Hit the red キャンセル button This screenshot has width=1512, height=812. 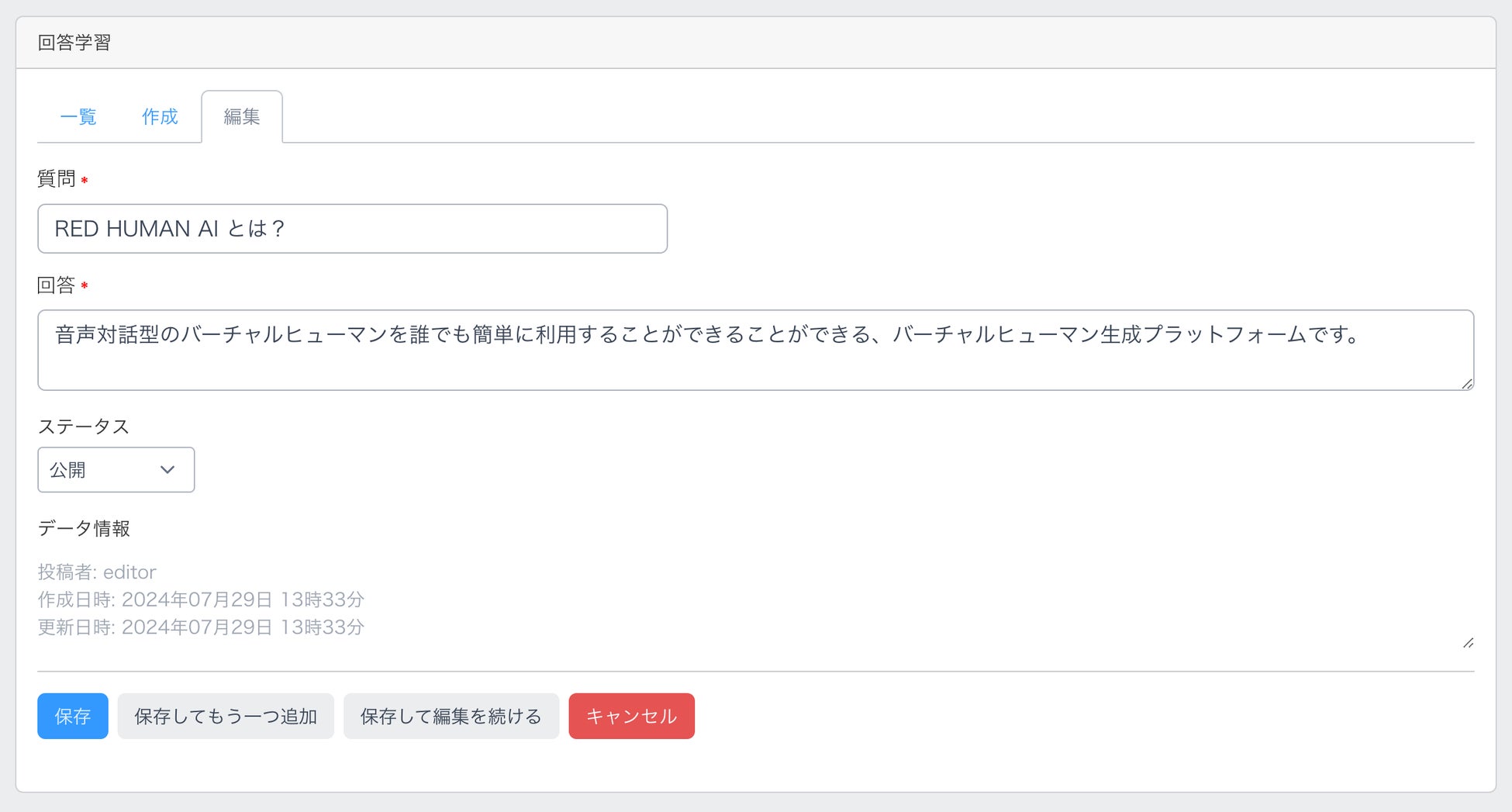point(631,716)
